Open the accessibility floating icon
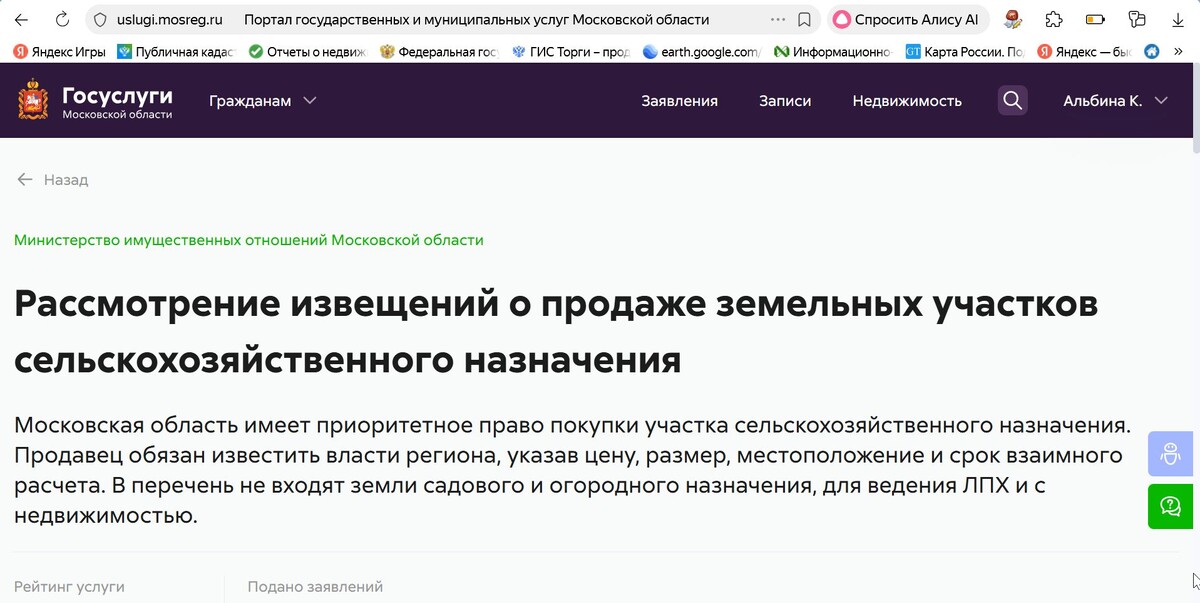The width and height of the screenshot is (1200, 603). 1170,453
